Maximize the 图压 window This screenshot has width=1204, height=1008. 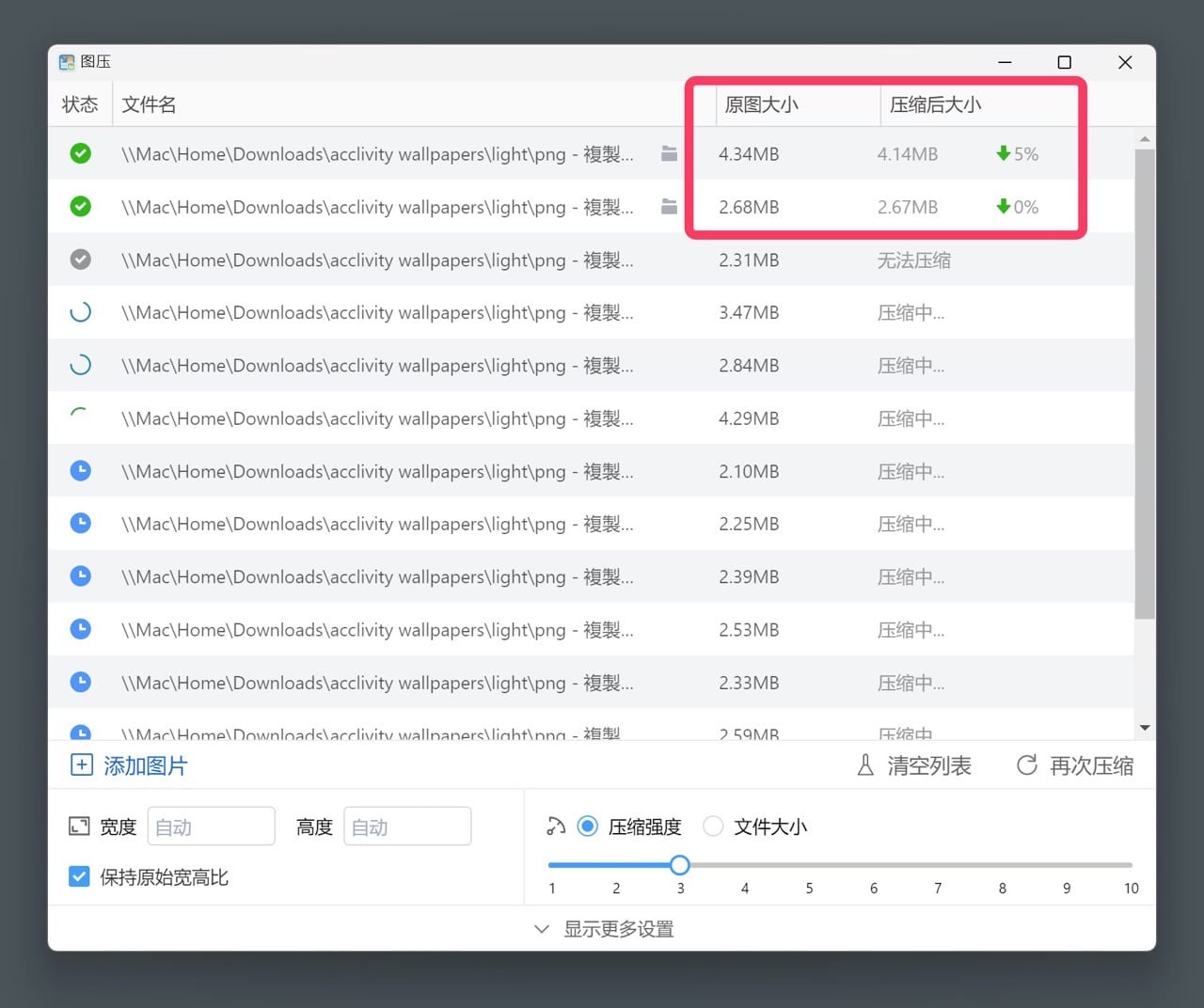point(1065,62)
